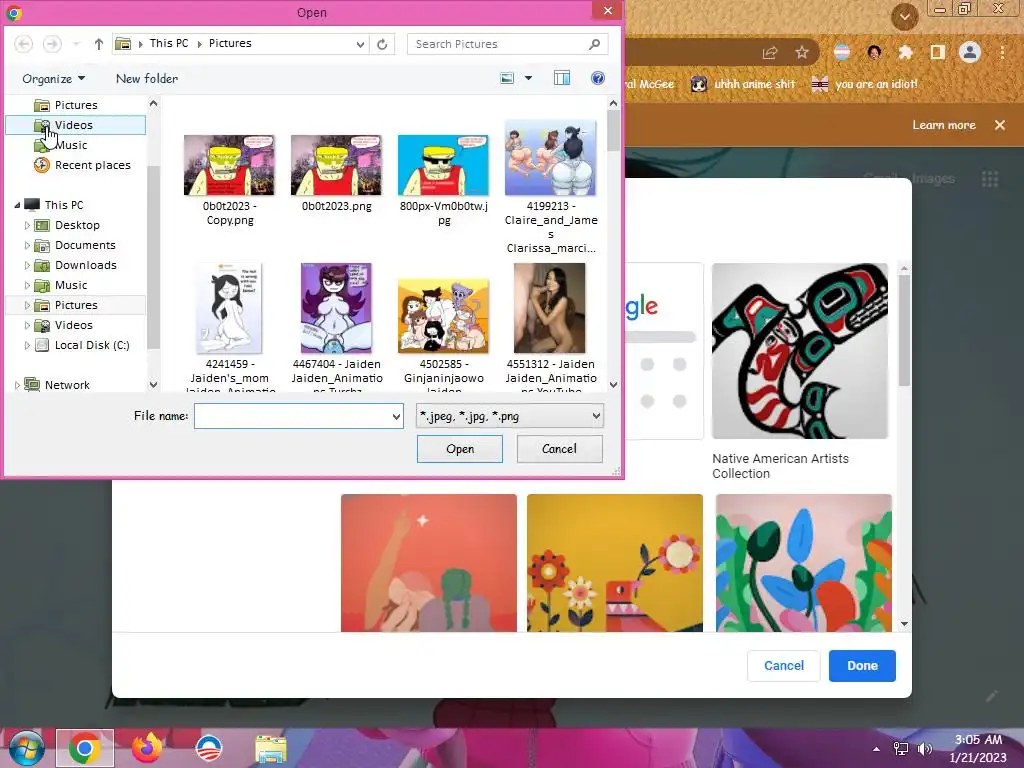Select Videos in the library list
Screen dimensions: 1024x768
(75, 125)
